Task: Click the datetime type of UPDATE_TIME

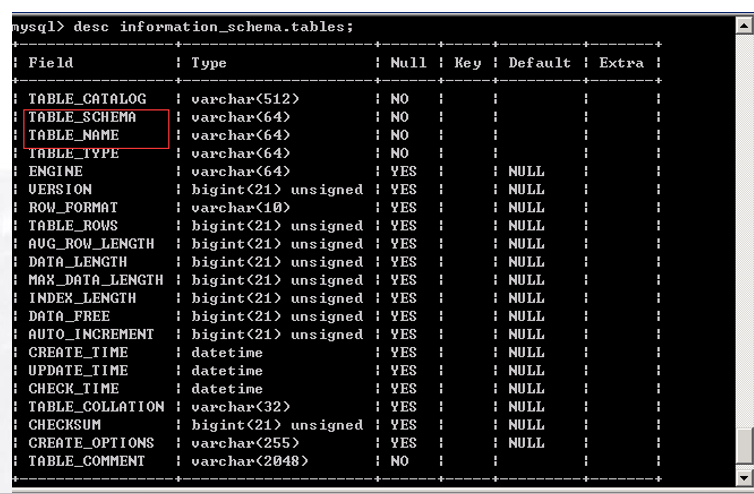Action: pyautogui.click(x=227, y=370)
